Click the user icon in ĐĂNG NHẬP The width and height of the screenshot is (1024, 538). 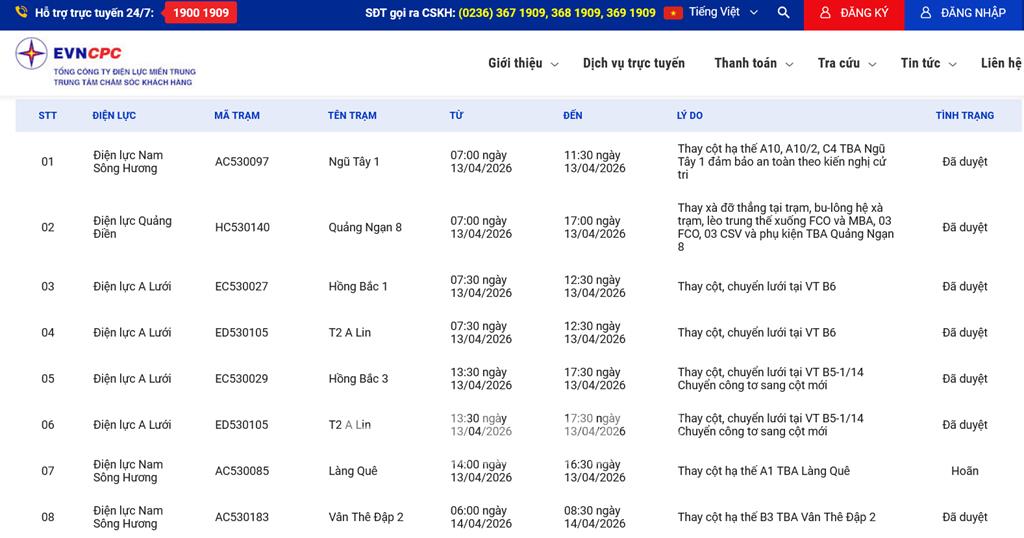coord(925,13)
